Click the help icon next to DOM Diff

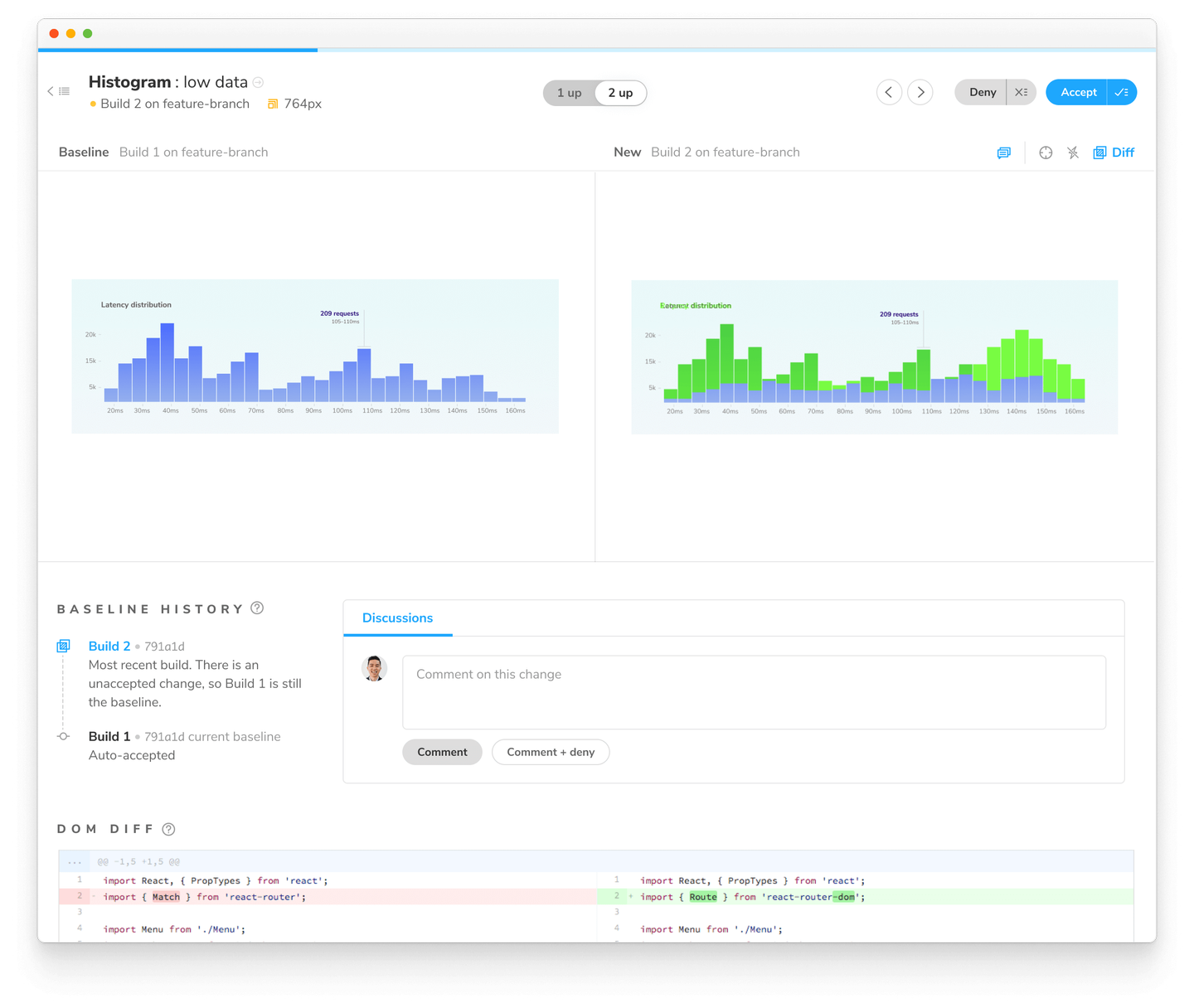click(168, 829)
